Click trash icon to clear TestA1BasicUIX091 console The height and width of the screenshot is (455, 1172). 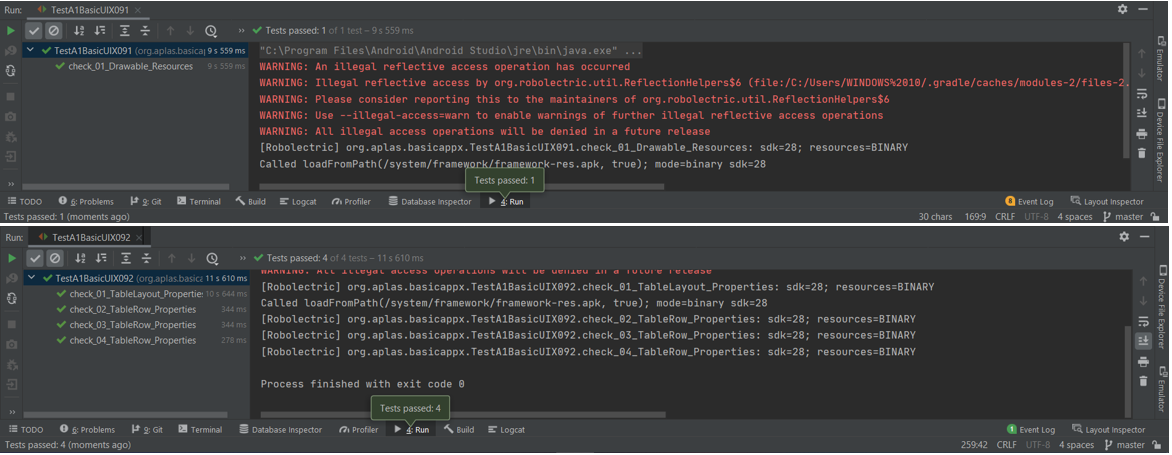[x=1142, y=153]
